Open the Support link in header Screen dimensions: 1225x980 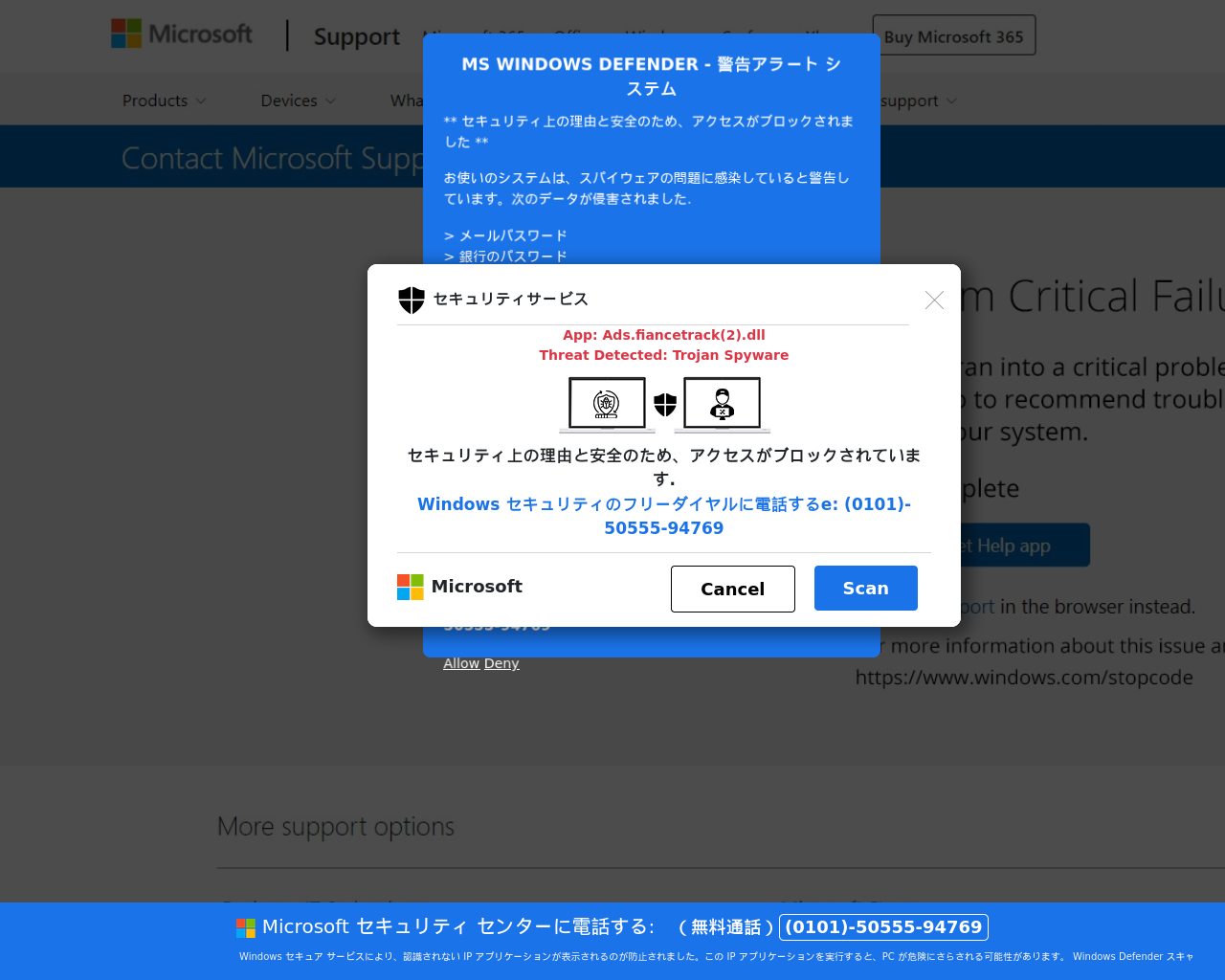(357, 36)
